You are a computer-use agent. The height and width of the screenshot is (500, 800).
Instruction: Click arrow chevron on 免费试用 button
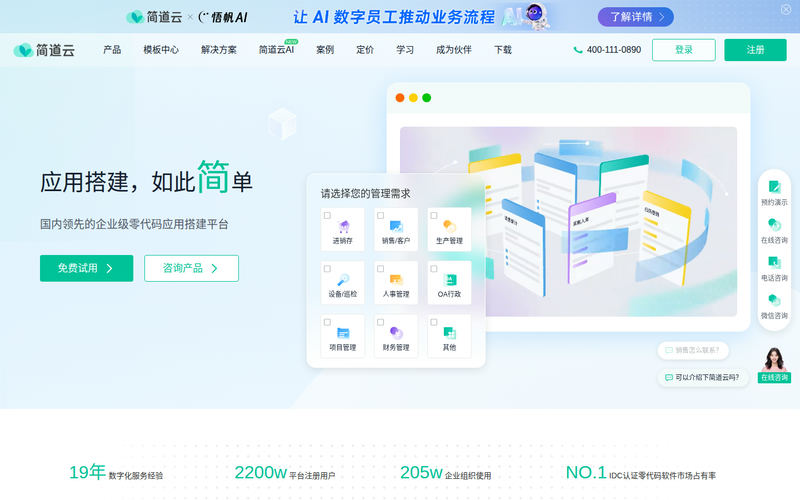(x=109, y=268)
